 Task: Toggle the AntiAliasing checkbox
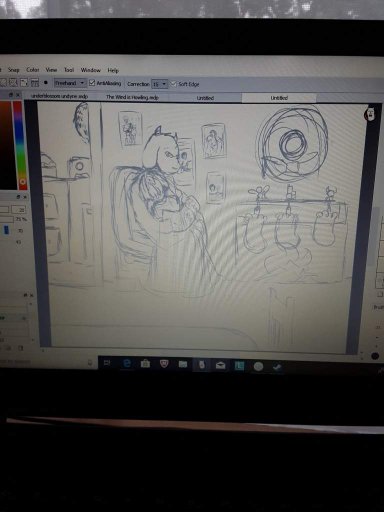(92, 83)
